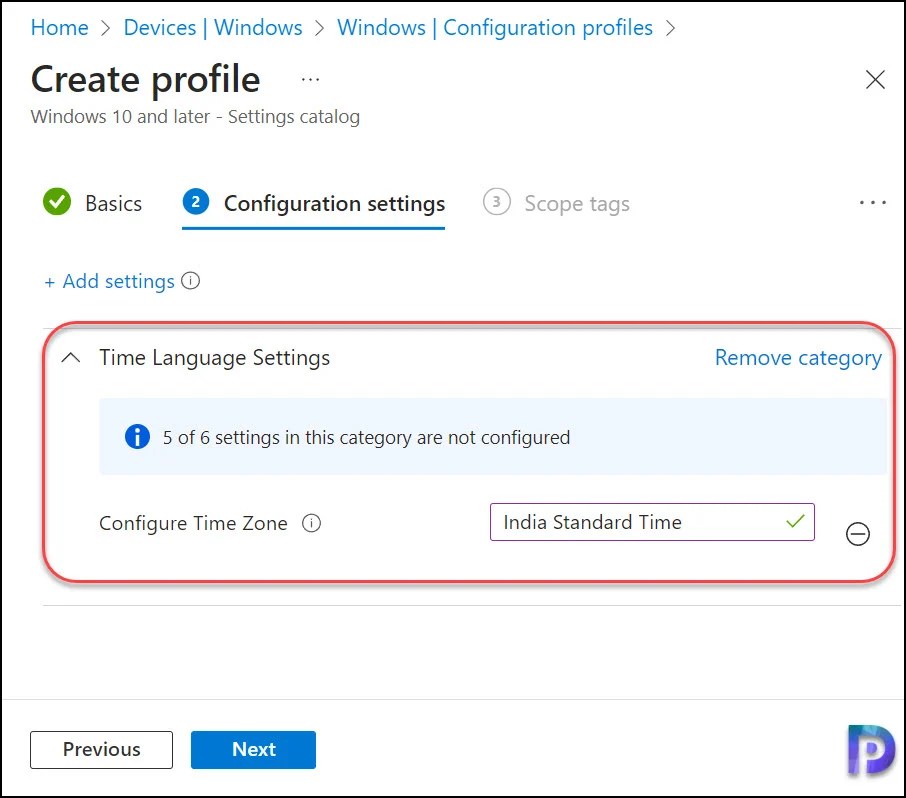Open the ellipsis menu beside Create profile title
The width and height of the screenshot is (906, 798).
[310, 78]
